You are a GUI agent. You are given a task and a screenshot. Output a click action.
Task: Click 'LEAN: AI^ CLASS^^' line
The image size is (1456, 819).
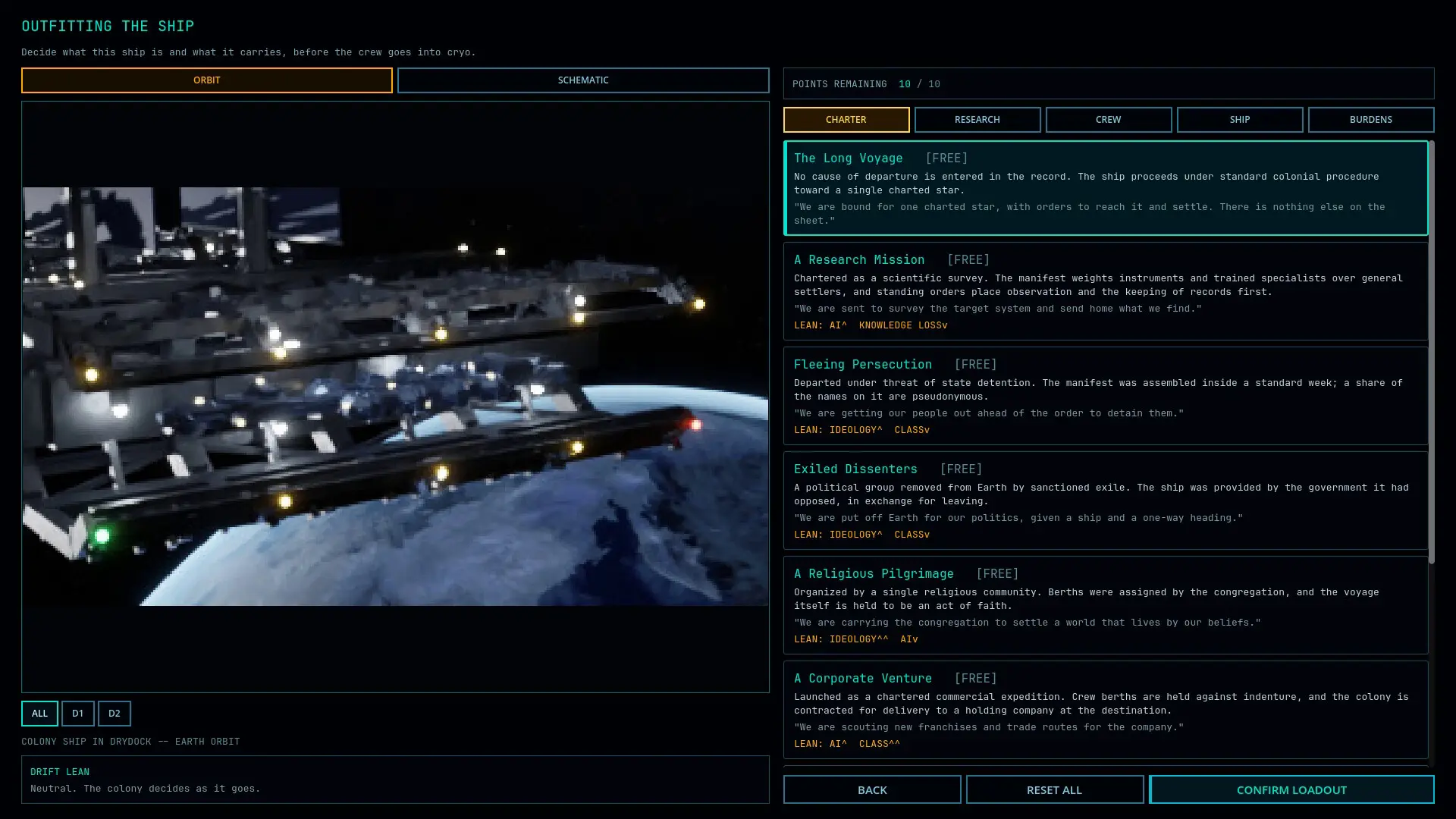tap(847, 744)
